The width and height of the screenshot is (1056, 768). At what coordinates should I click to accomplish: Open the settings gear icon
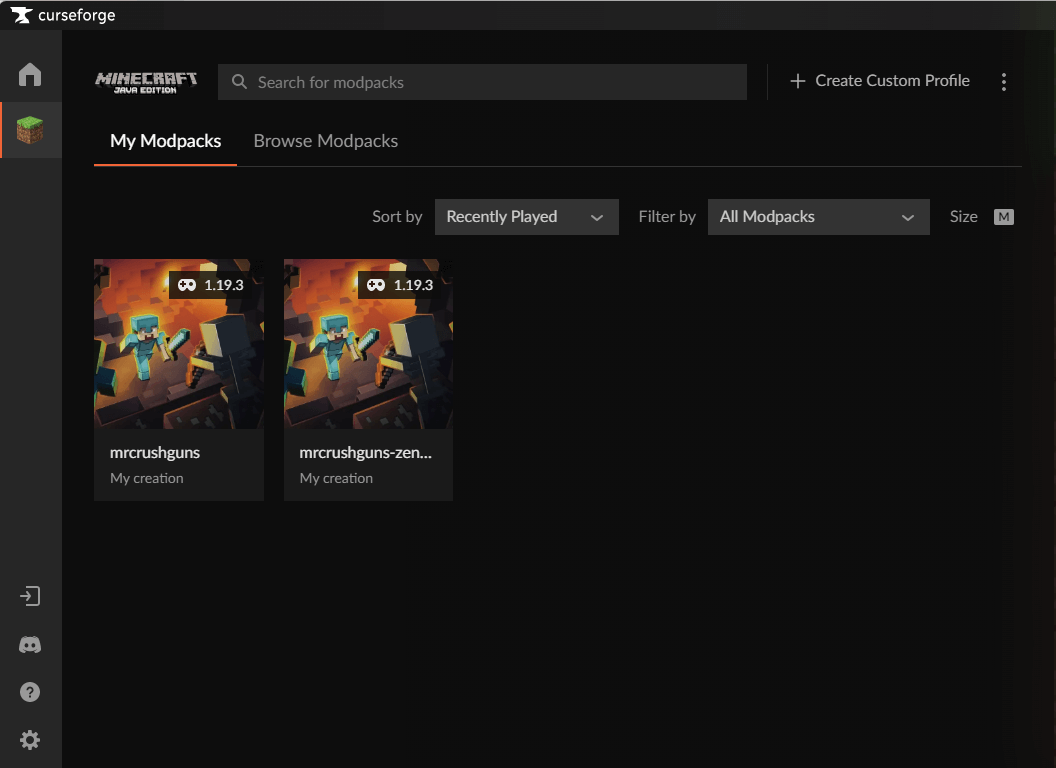30,740
